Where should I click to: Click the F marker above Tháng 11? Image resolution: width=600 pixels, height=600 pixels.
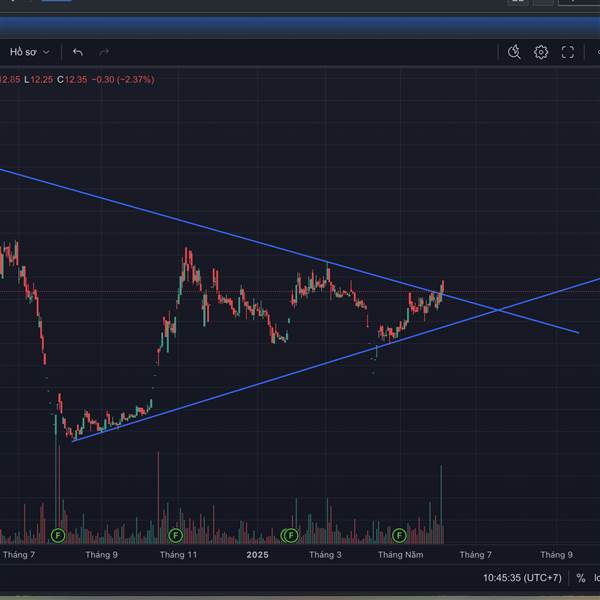[175, 535]
